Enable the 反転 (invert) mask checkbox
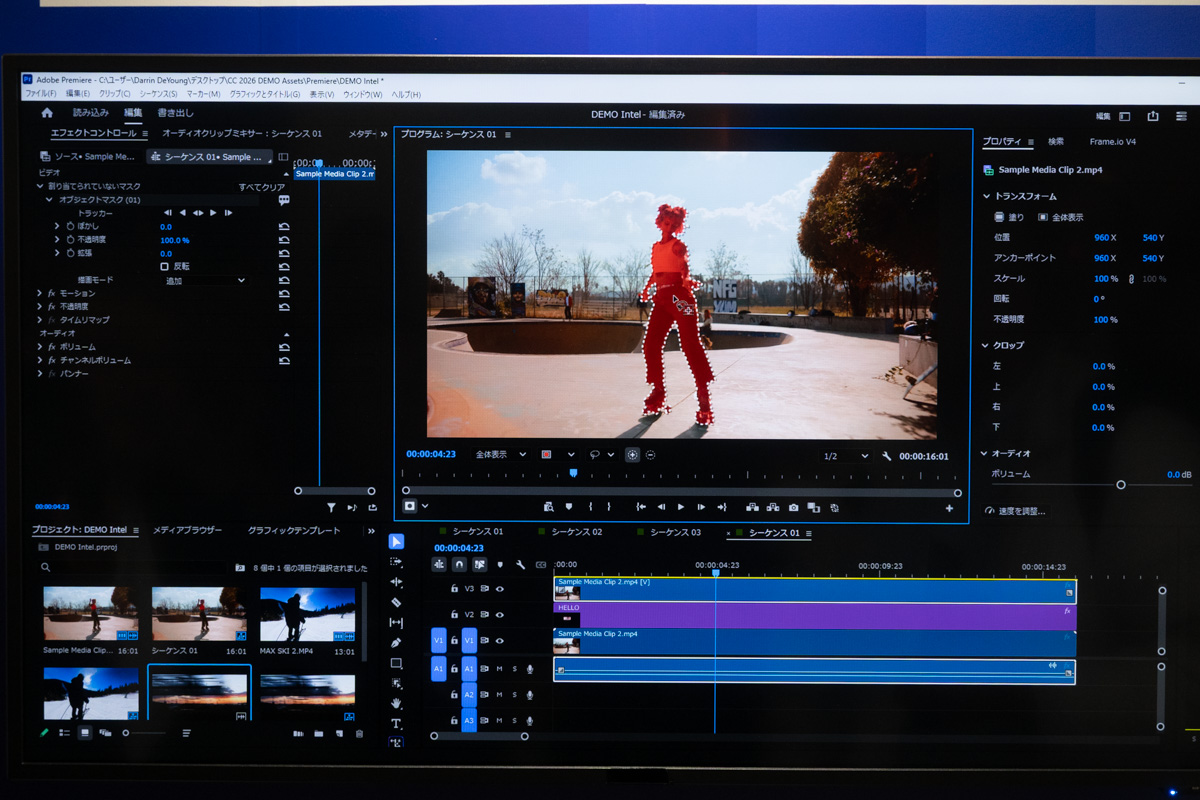This screenshot has width=1200, height=800. point(165,267)
